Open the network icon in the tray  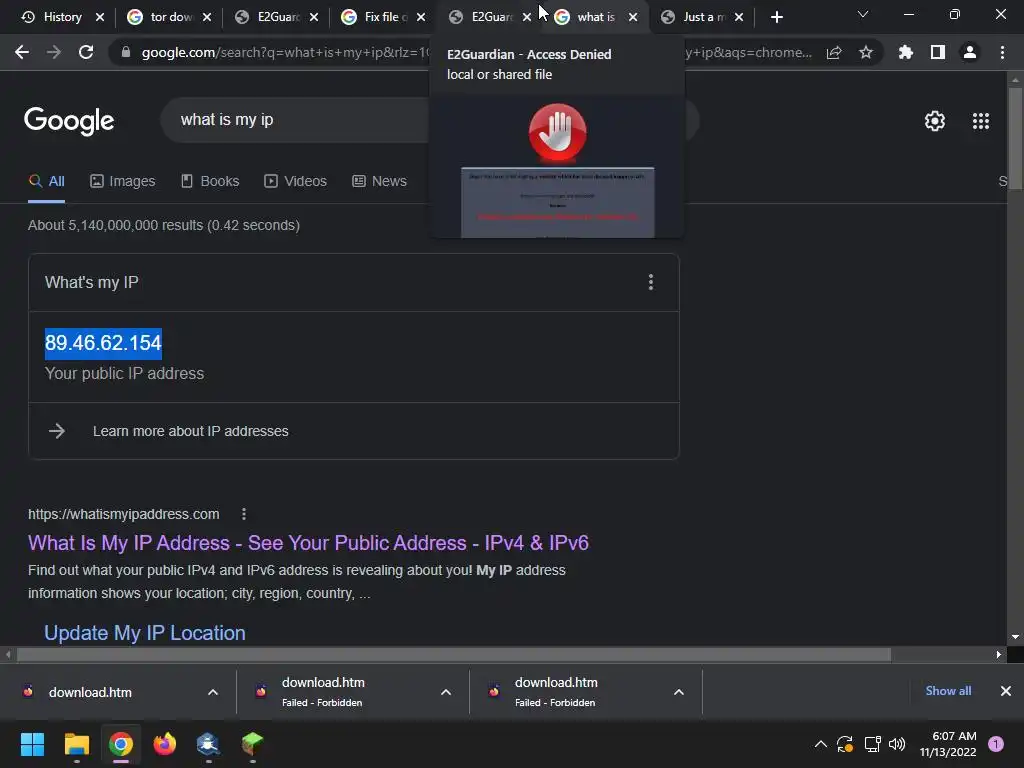[x=872, y=744]
